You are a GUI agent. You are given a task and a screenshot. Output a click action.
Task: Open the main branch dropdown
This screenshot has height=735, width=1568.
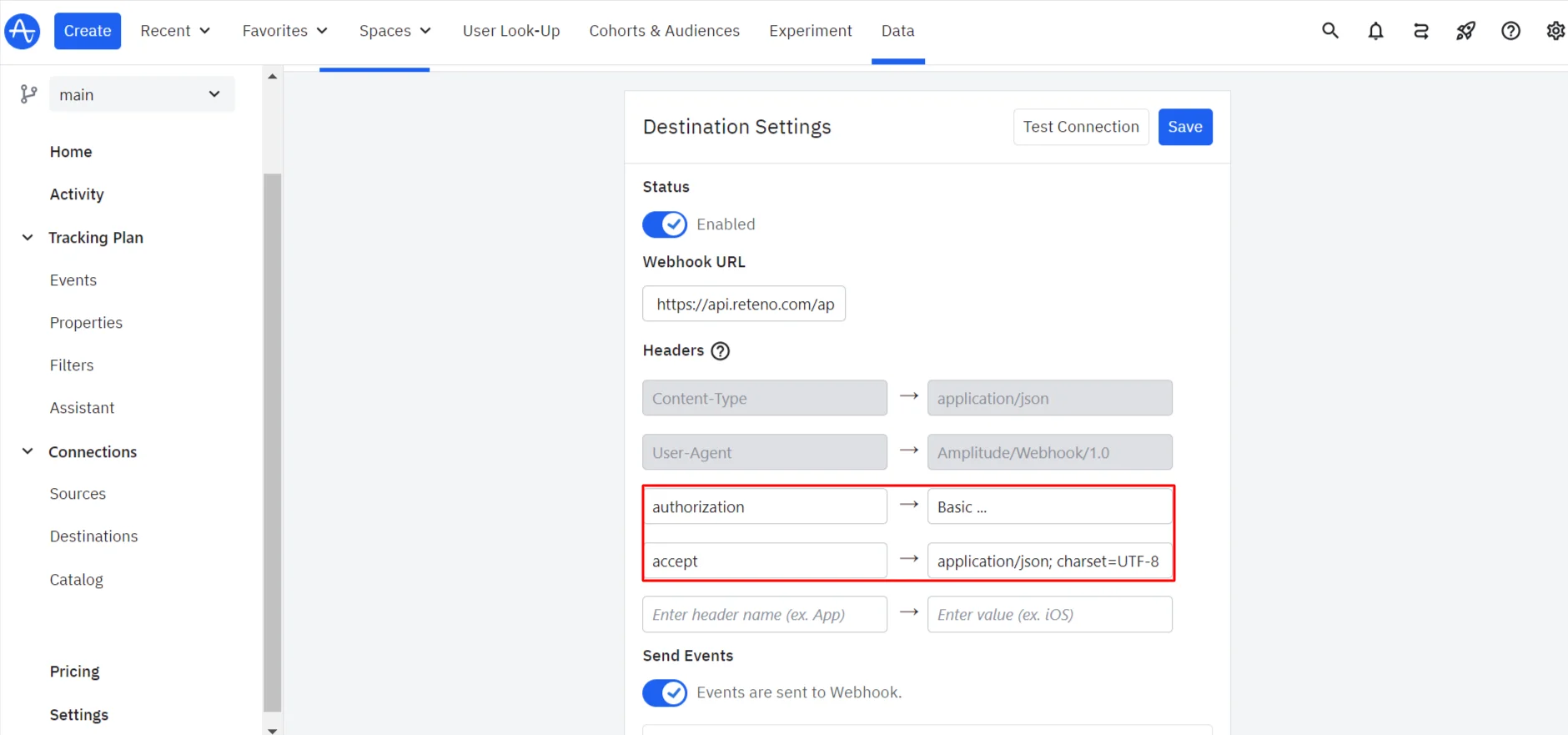pos(142,94)
